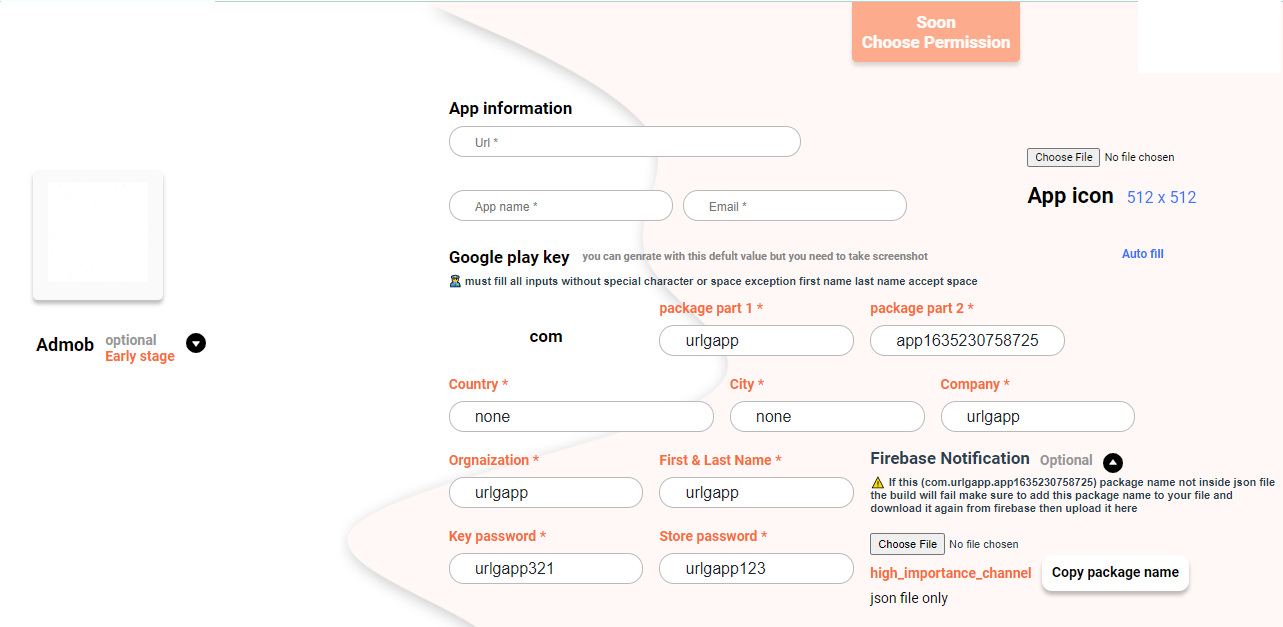Click the app icon preview thumbnail
Screen dimensions: 1283x627
[x=98, y=235]
